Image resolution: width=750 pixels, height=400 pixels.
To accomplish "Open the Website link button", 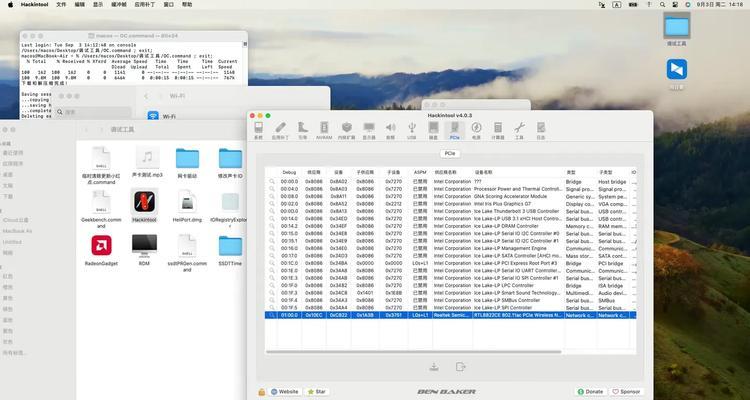I will click(286, 392).
